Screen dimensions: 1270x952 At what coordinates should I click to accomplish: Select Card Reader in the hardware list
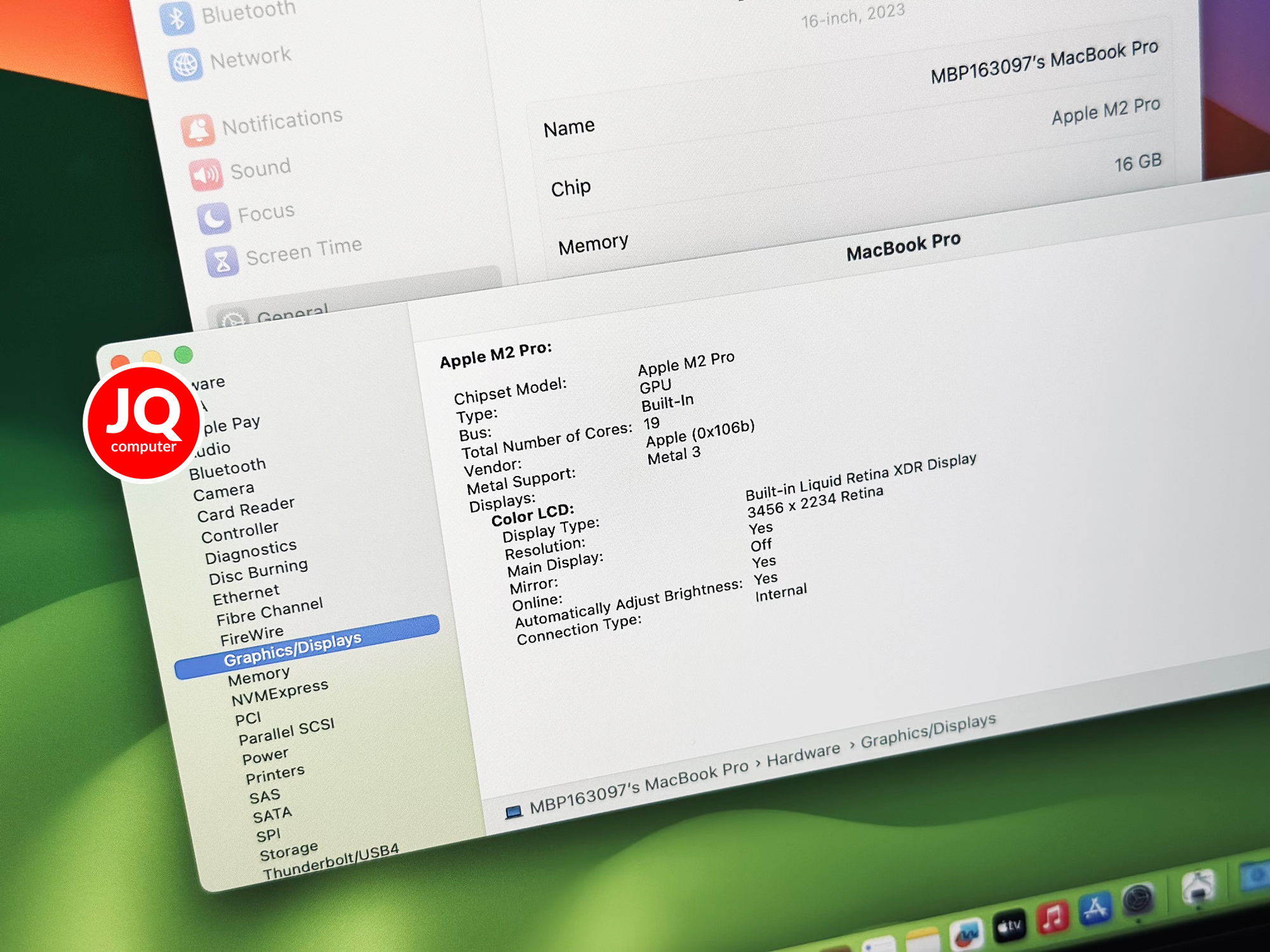click(246, 510)
